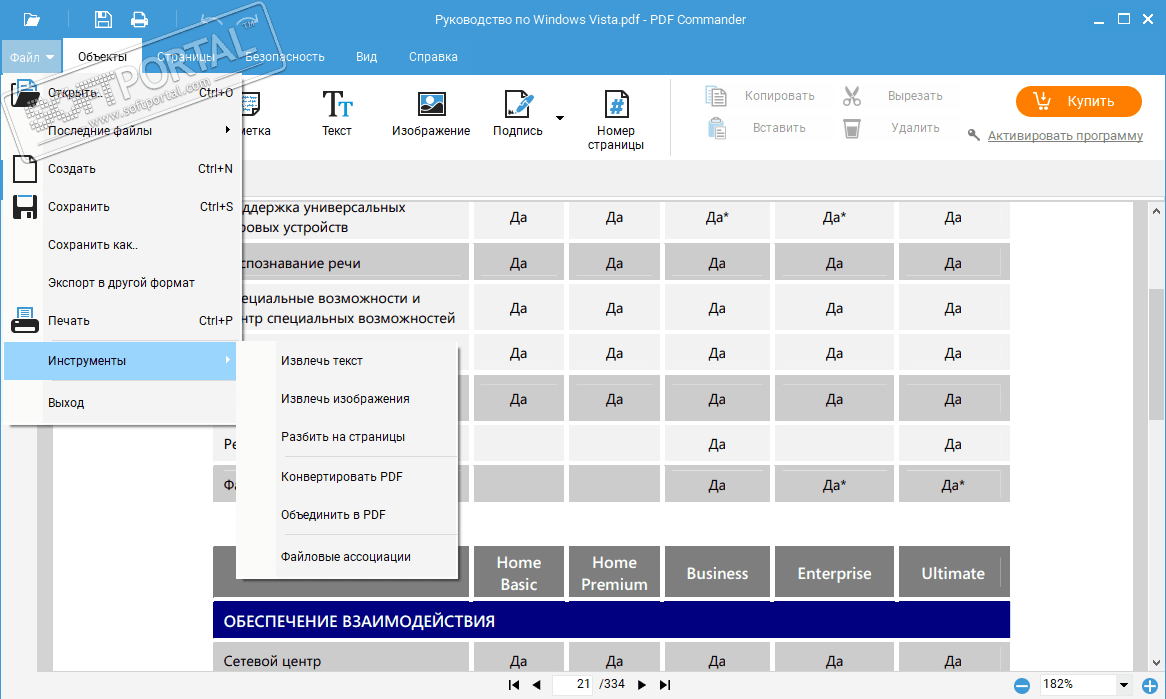Screen dimensions: 1166x699
Task: Expand the Инструменты submenu arrow
Action: coord(228,360)
